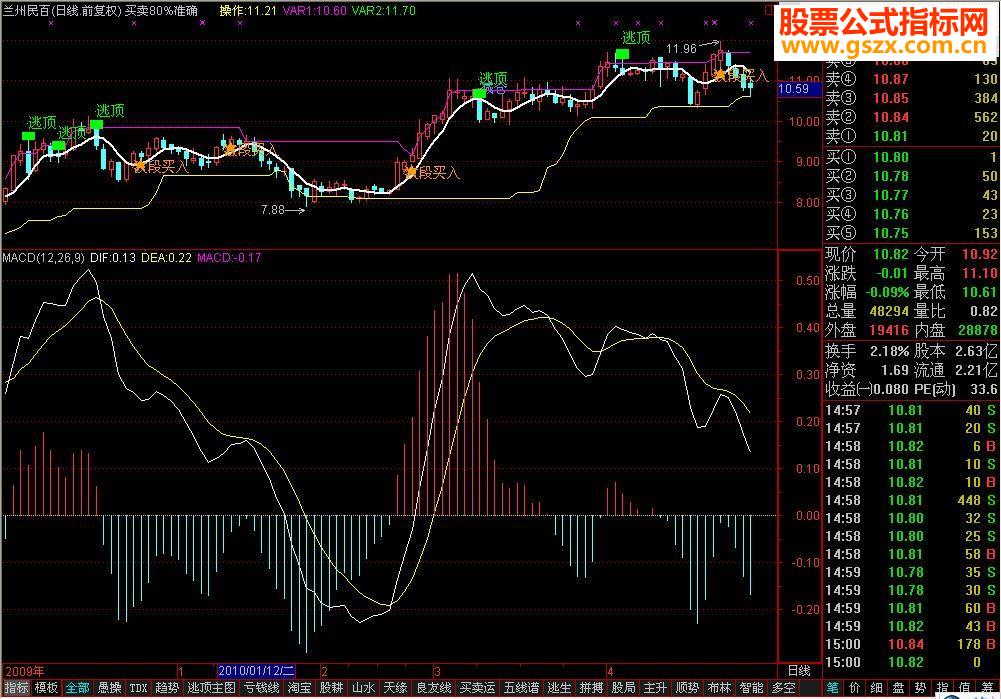Click the 买⑤ bid row at 10.75

click(910, 234)
